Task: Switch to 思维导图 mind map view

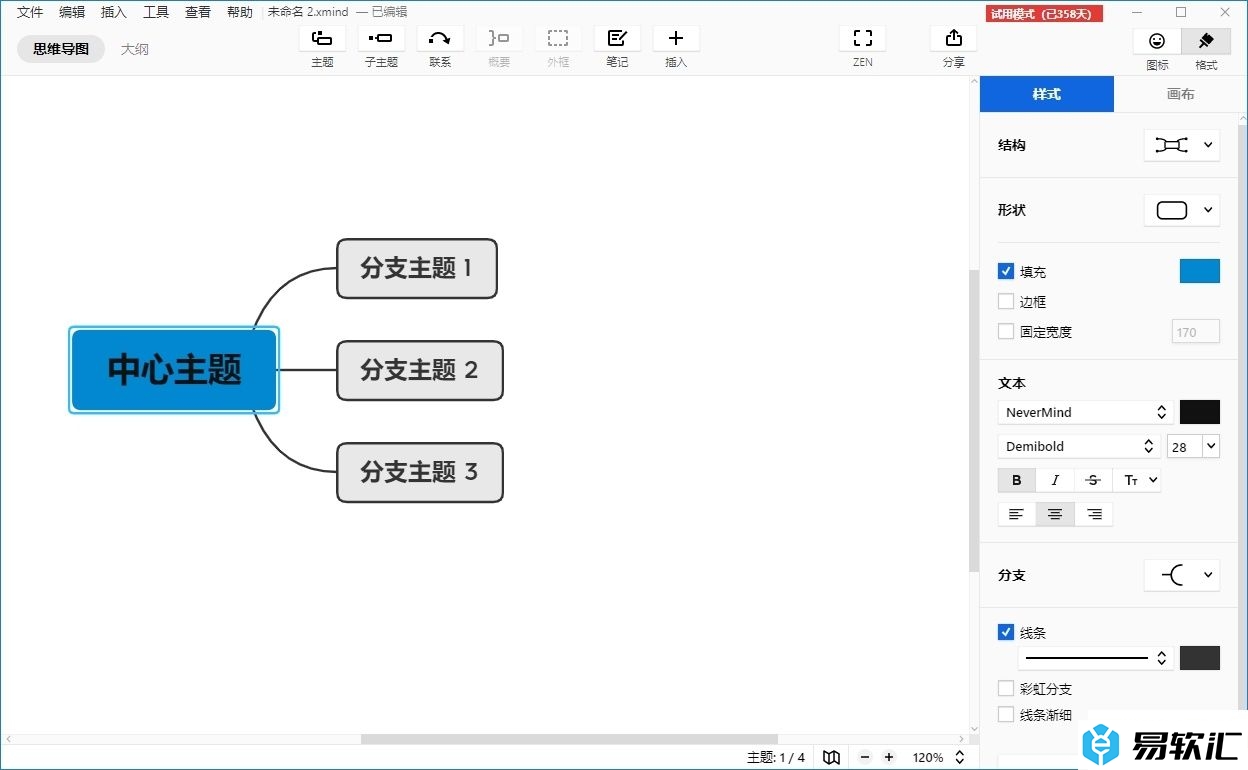Action: 61,48
